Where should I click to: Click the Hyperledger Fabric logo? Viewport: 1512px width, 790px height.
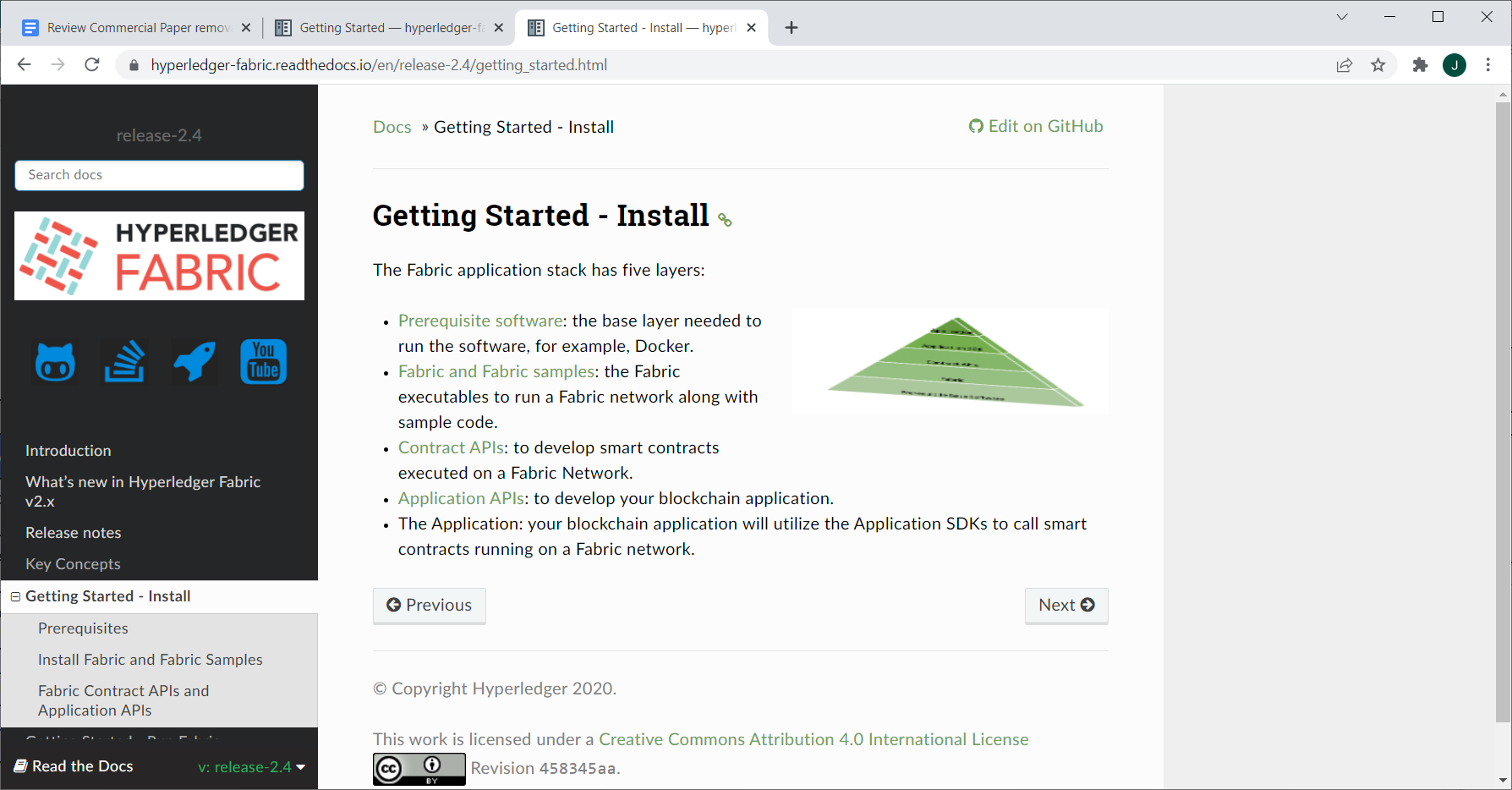tap(159, 255)
